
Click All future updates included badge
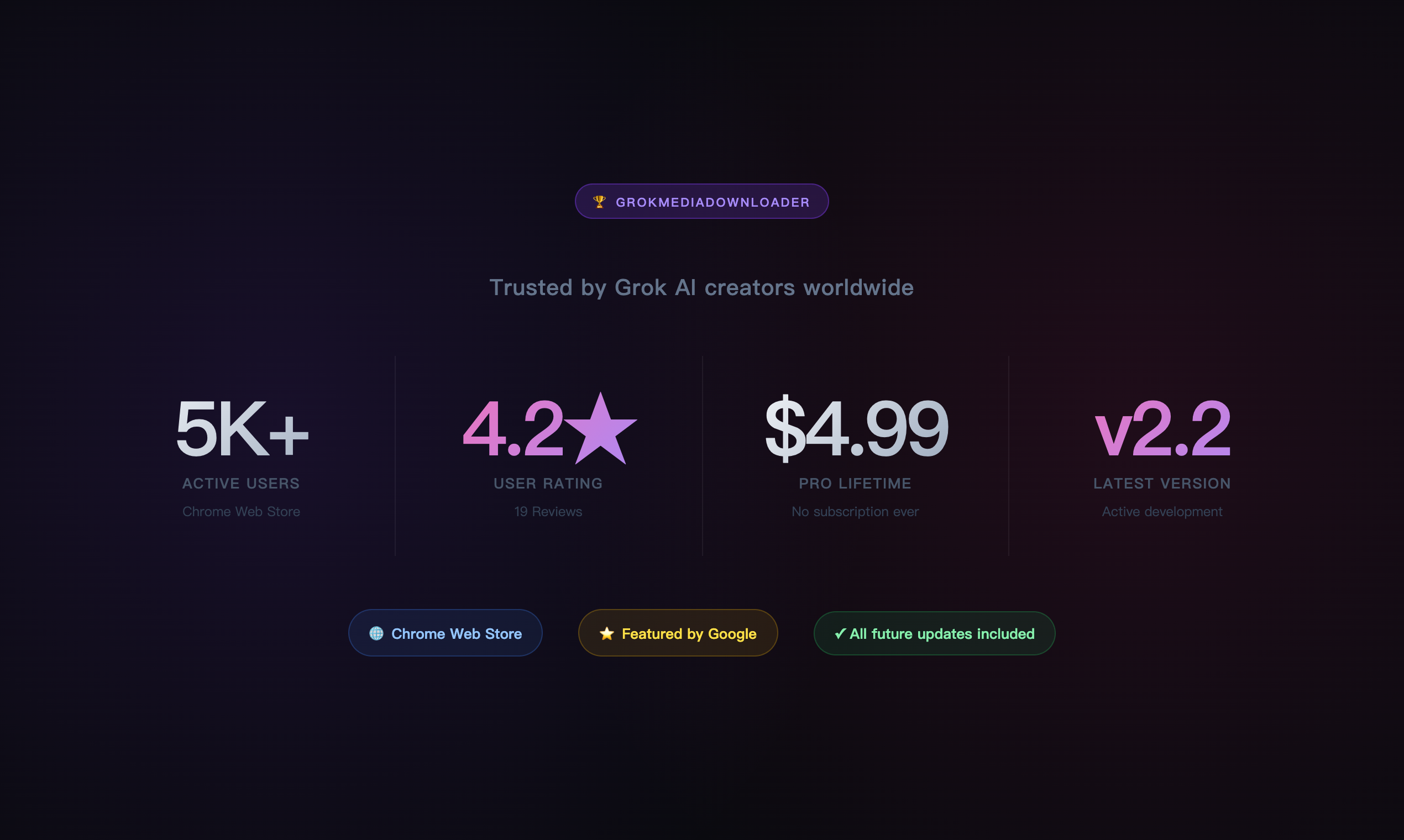tap(934, 633)
